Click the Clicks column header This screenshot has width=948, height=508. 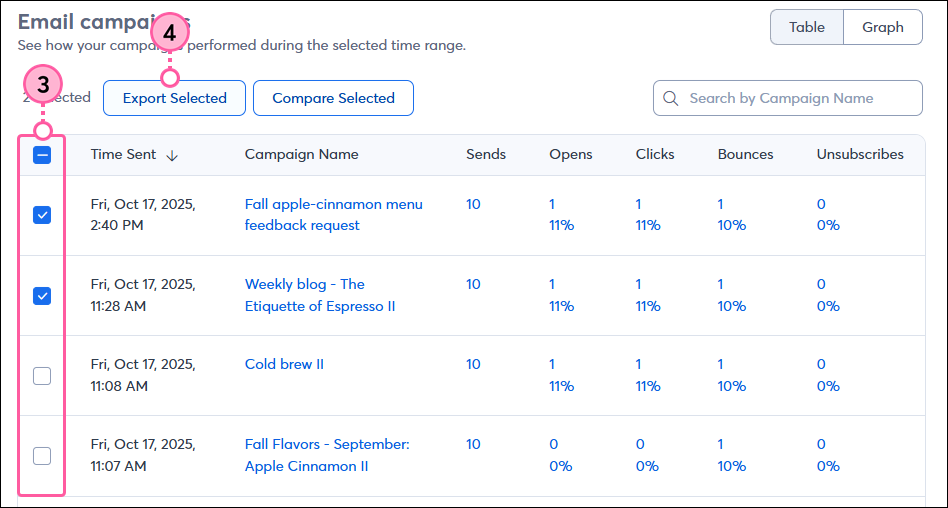tap(655, 154)
